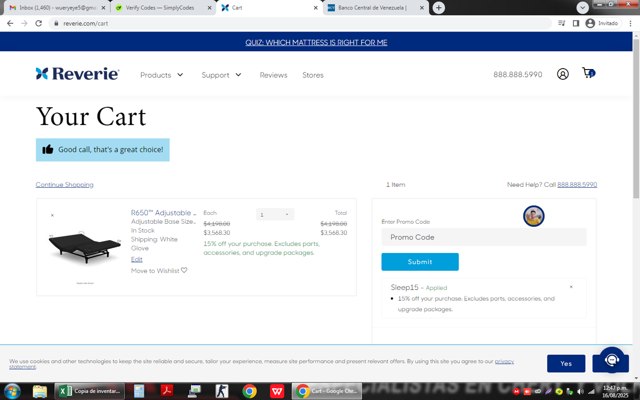Close the Verify Codes SimplyCodes tab
The image size is (640, 400).
(x=209, y=8)
